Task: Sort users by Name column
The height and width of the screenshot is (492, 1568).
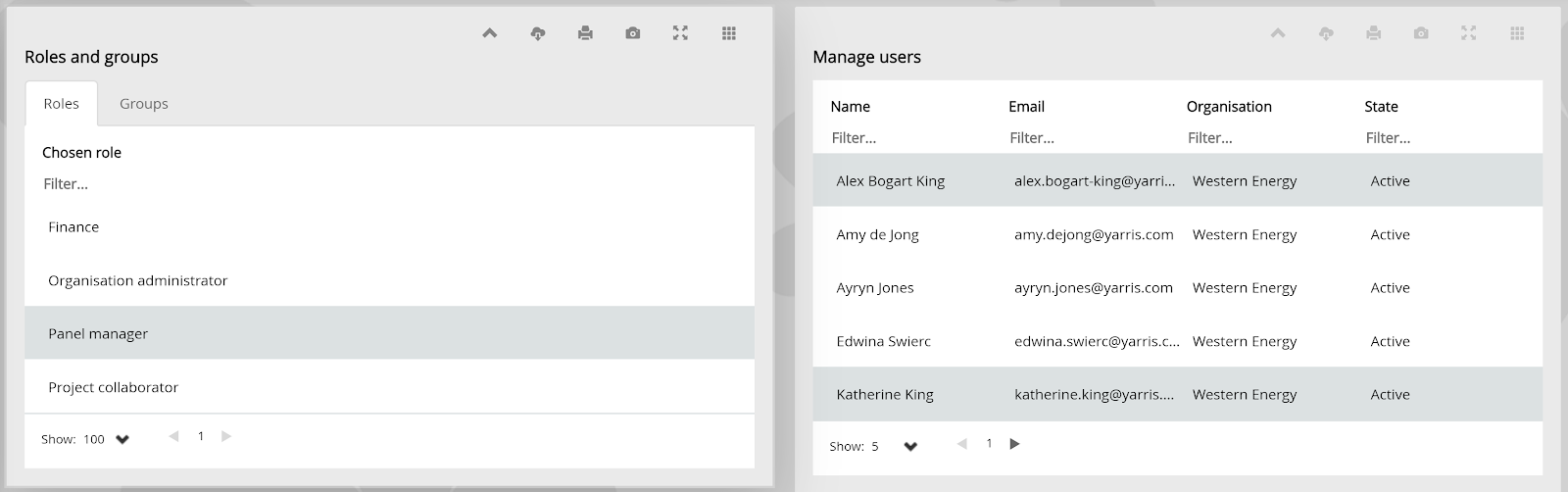Action: coord(851,107)
